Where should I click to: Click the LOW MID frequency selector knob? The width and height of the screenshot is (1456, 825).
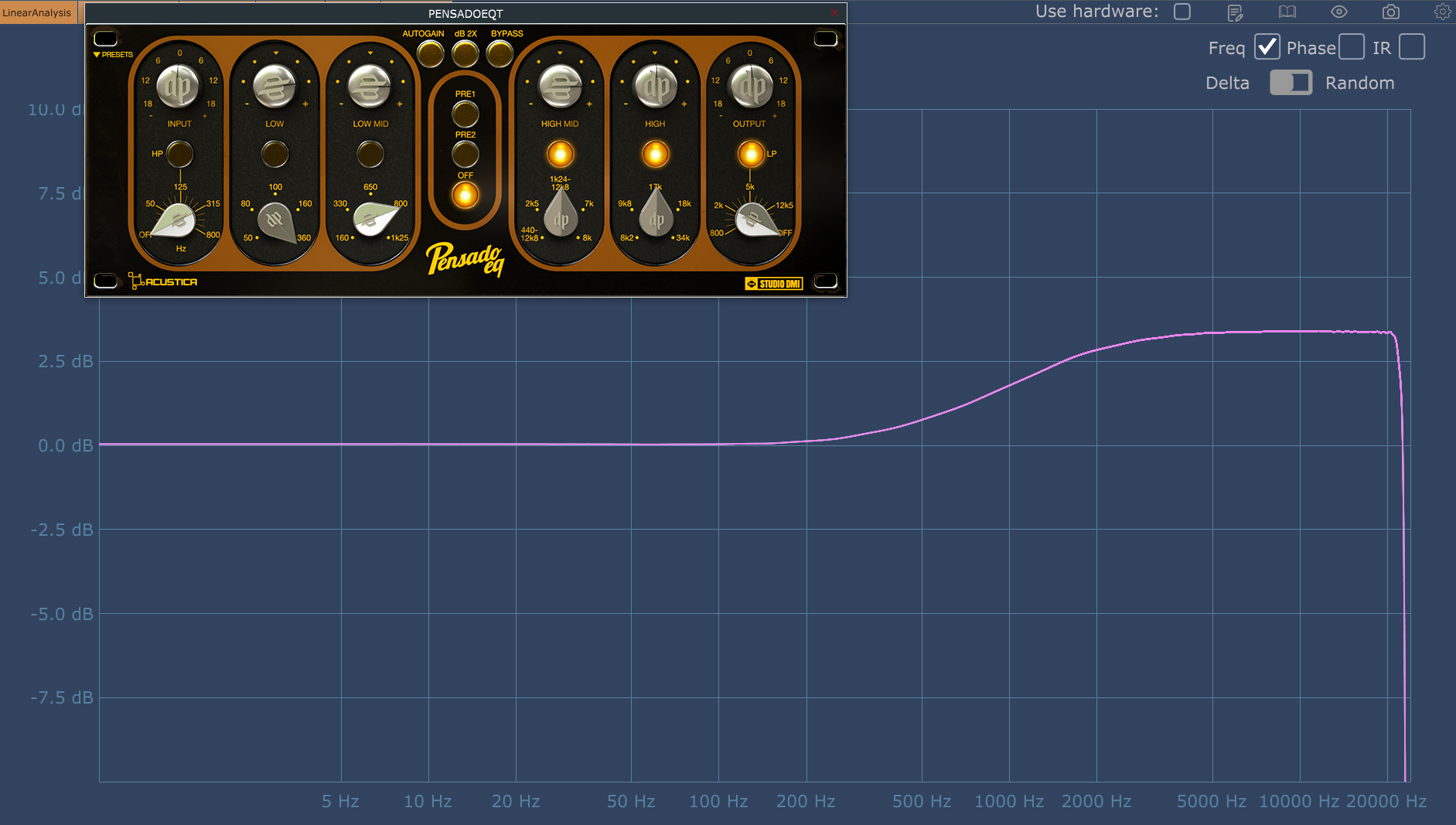[x=374, y=220]
